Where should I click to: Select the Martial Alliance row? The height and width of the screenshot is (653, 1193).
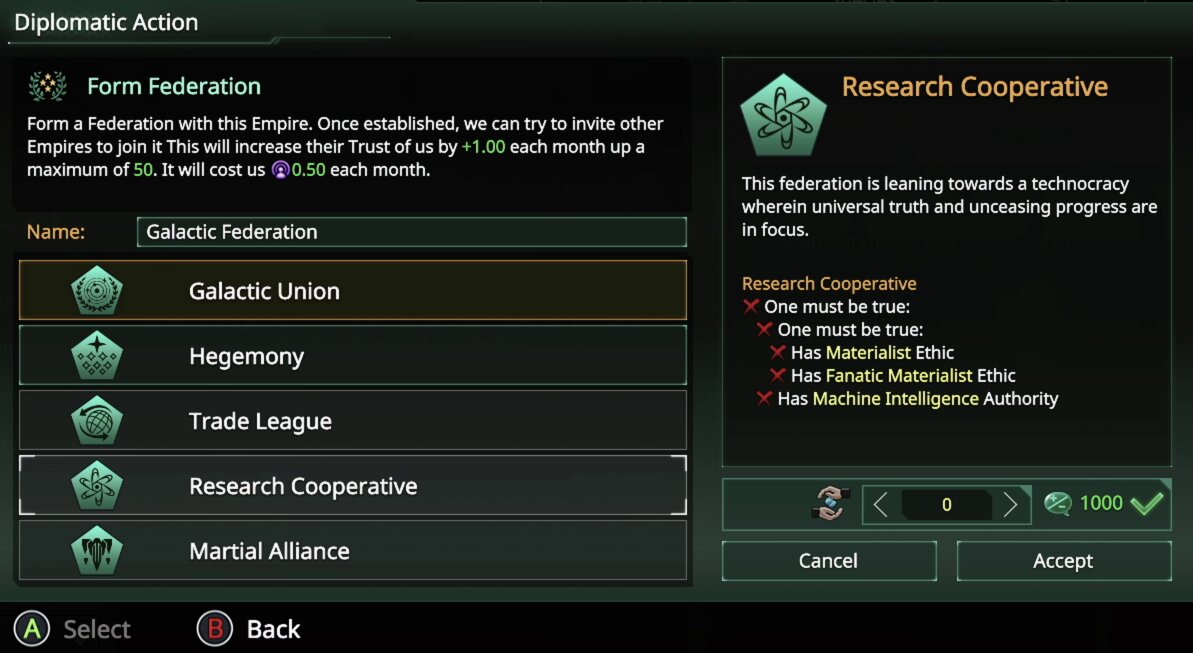(x=353, y=550)
